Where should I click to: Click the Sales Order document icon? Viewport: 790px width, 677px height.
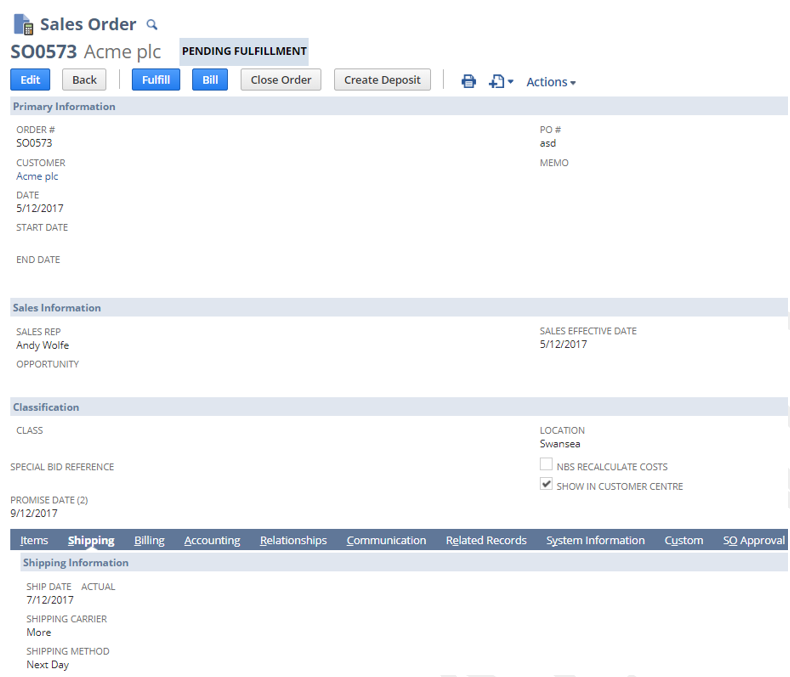[22, 24]
